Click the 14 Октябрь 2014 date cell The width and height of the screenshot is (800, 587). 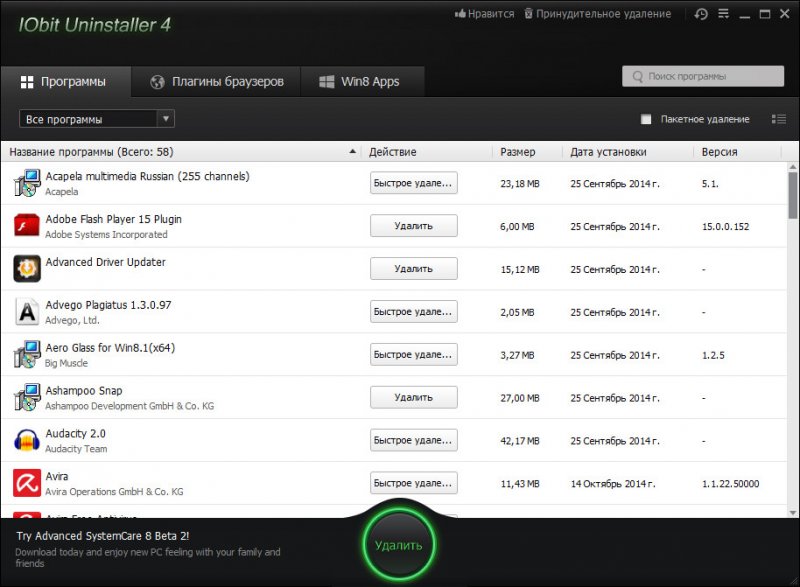pyautogui.click(x=613, y=483)
